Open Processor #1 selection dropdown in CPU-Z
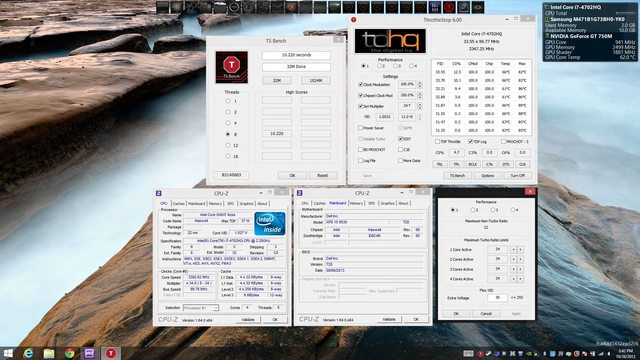This screenshot has width=640, height=360. pos(201,307)
